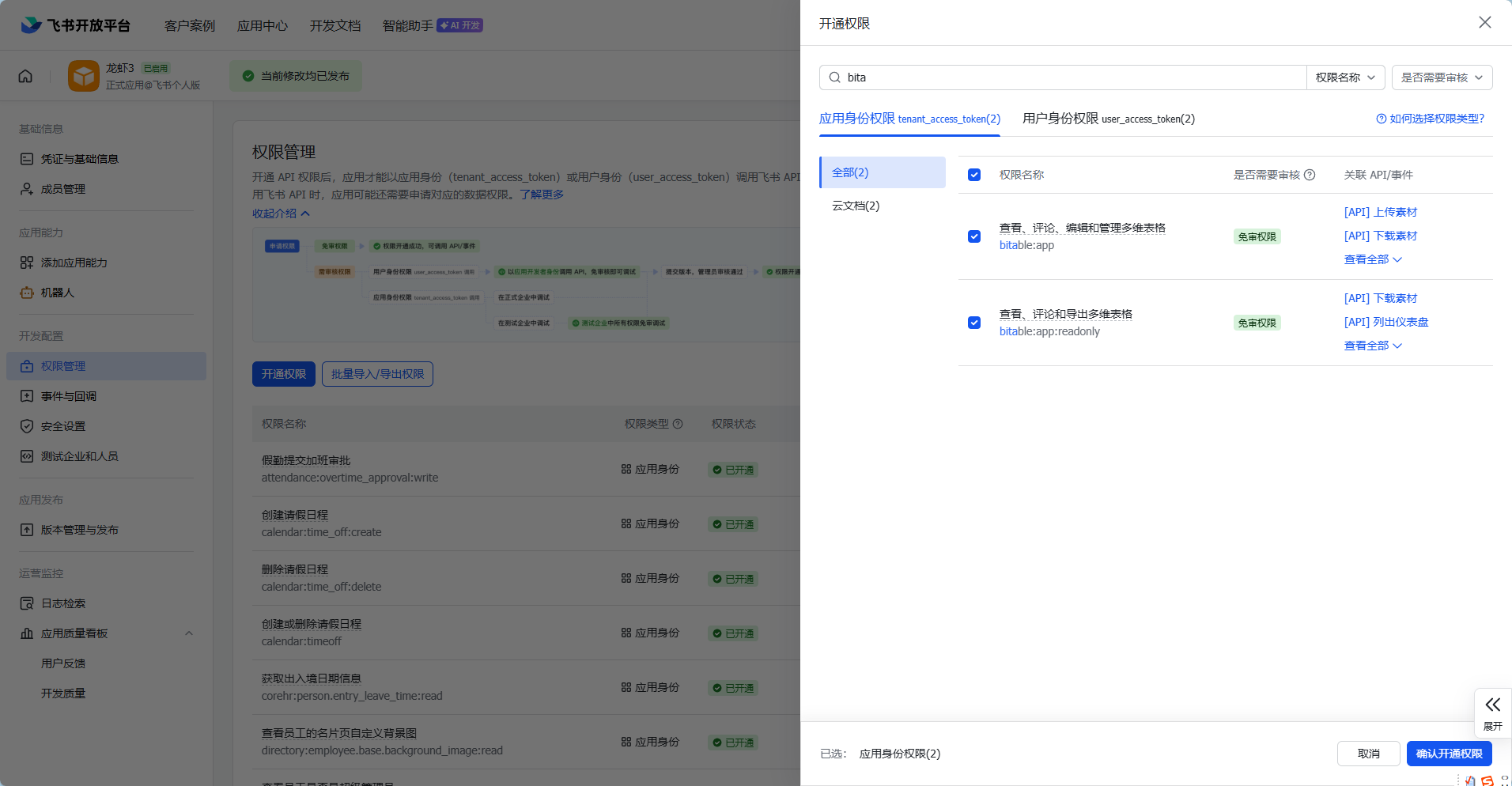Image resolution: width=1512 pixels, height=786 pixels.
Task: Click the 添加应用能力 grid icon
Action: click(x=27, y=263)
